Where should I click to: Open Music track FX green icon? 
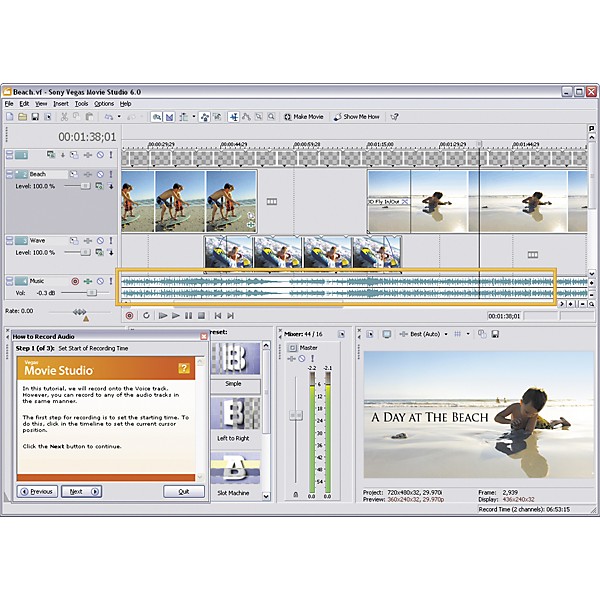pyautogui.click(x=88, y=281)
